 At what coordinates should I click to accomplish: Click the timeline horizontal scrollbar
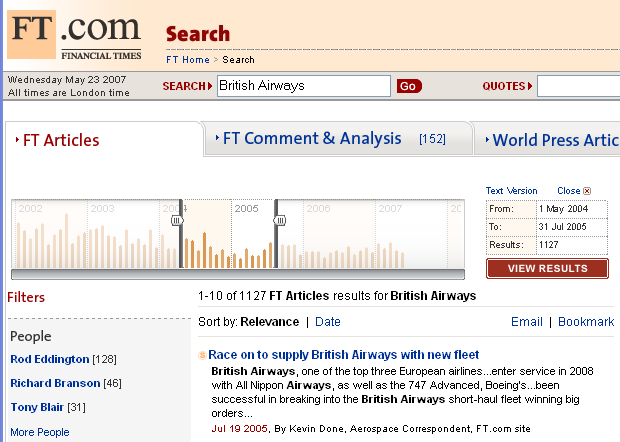click(x=238, y=274)
